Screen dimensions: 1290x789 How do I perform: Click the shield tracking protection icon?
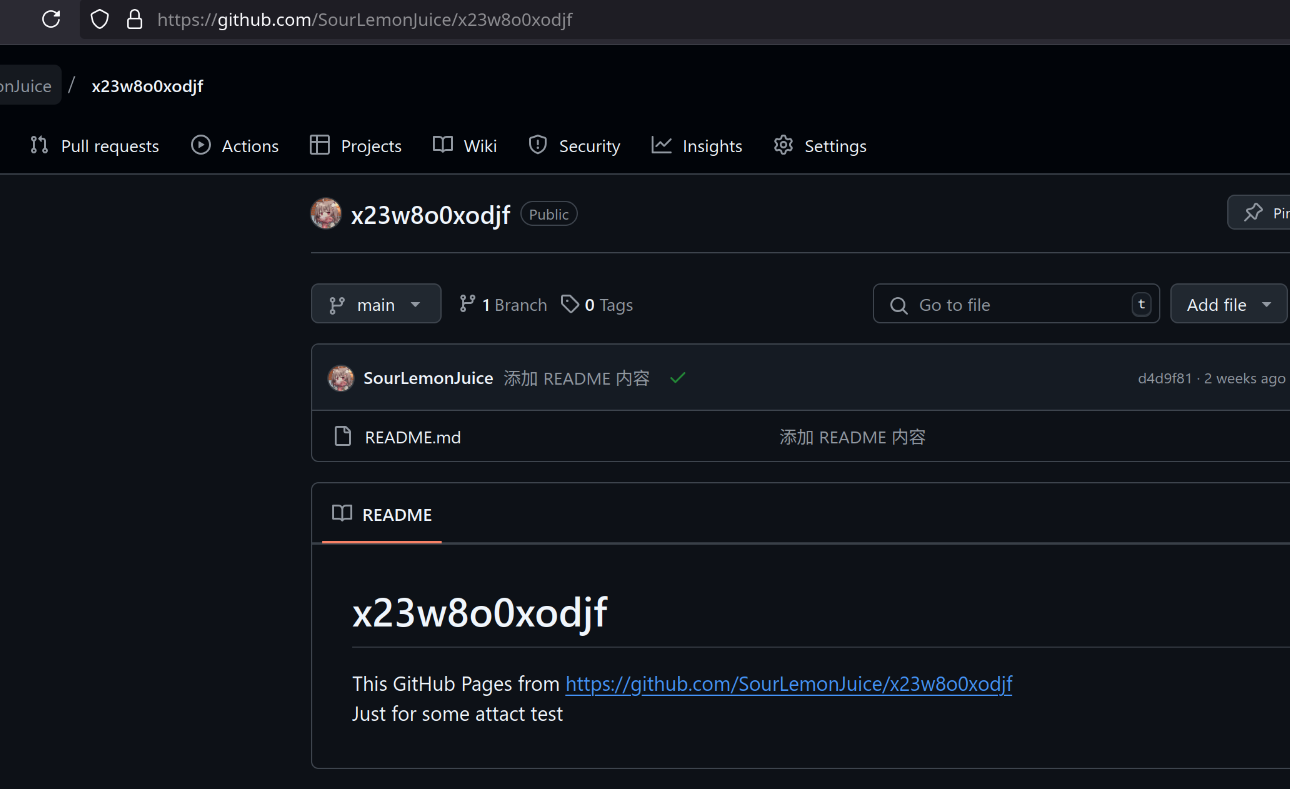tap(99, 19)
